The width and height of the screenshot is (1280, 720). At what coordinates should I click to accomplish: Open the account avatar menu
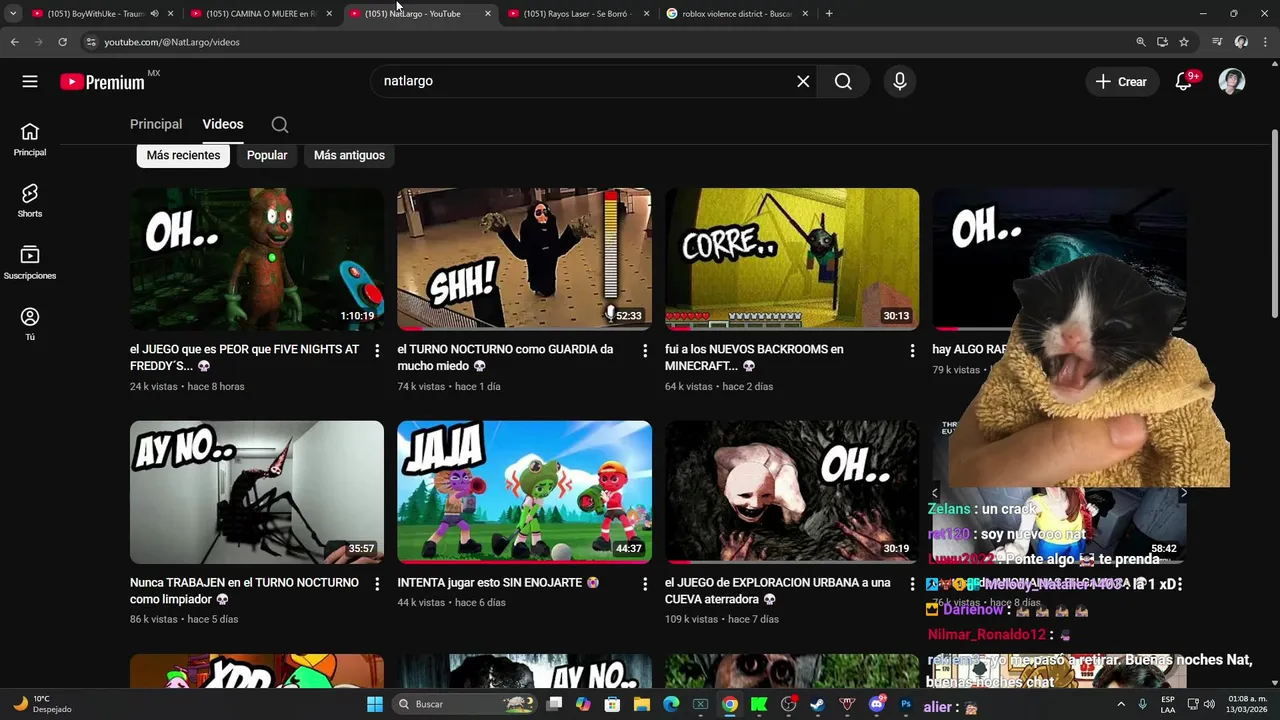(1232, 82)
